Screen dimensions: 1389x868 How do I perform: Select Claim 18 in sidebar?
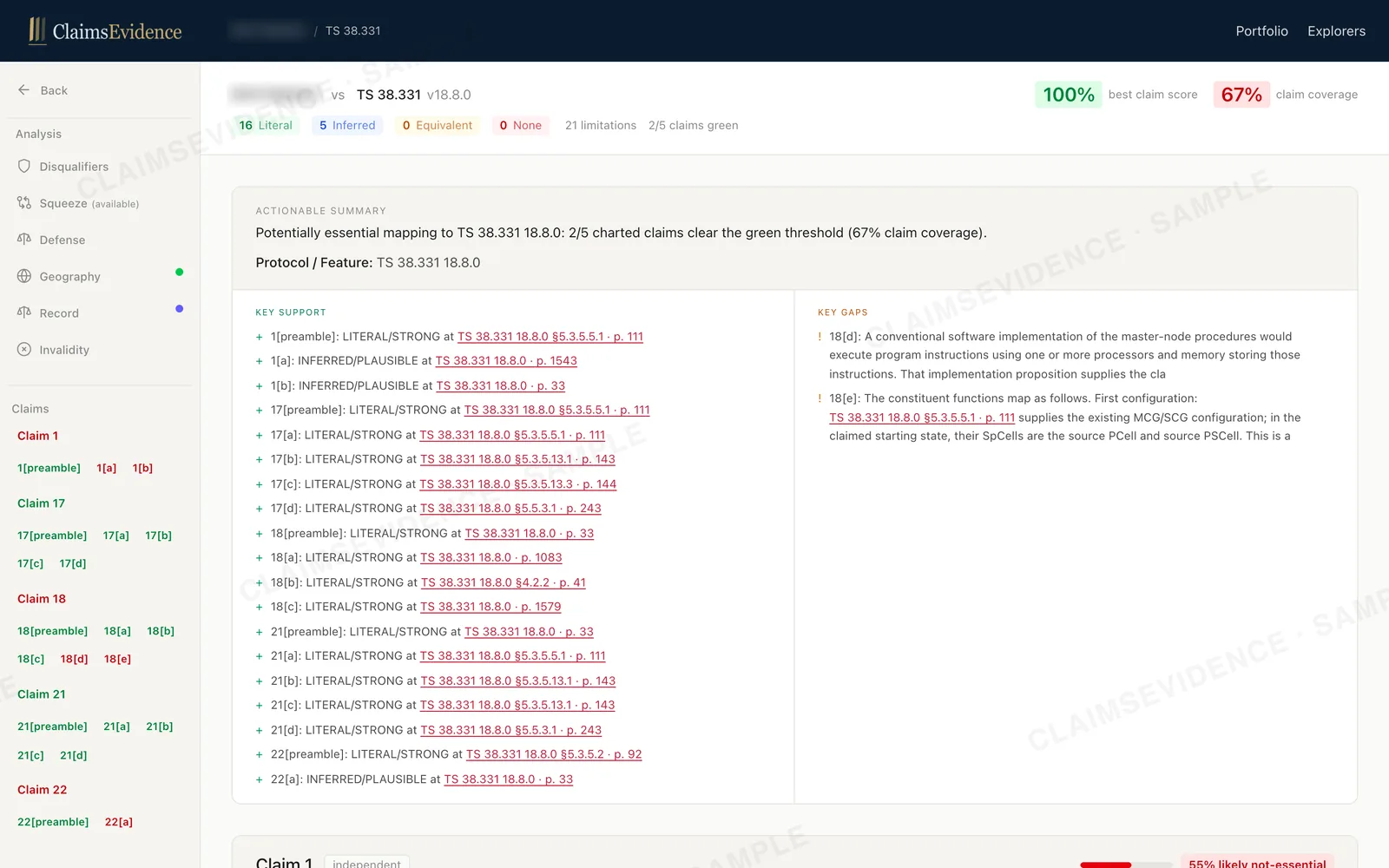coord(42,599)
